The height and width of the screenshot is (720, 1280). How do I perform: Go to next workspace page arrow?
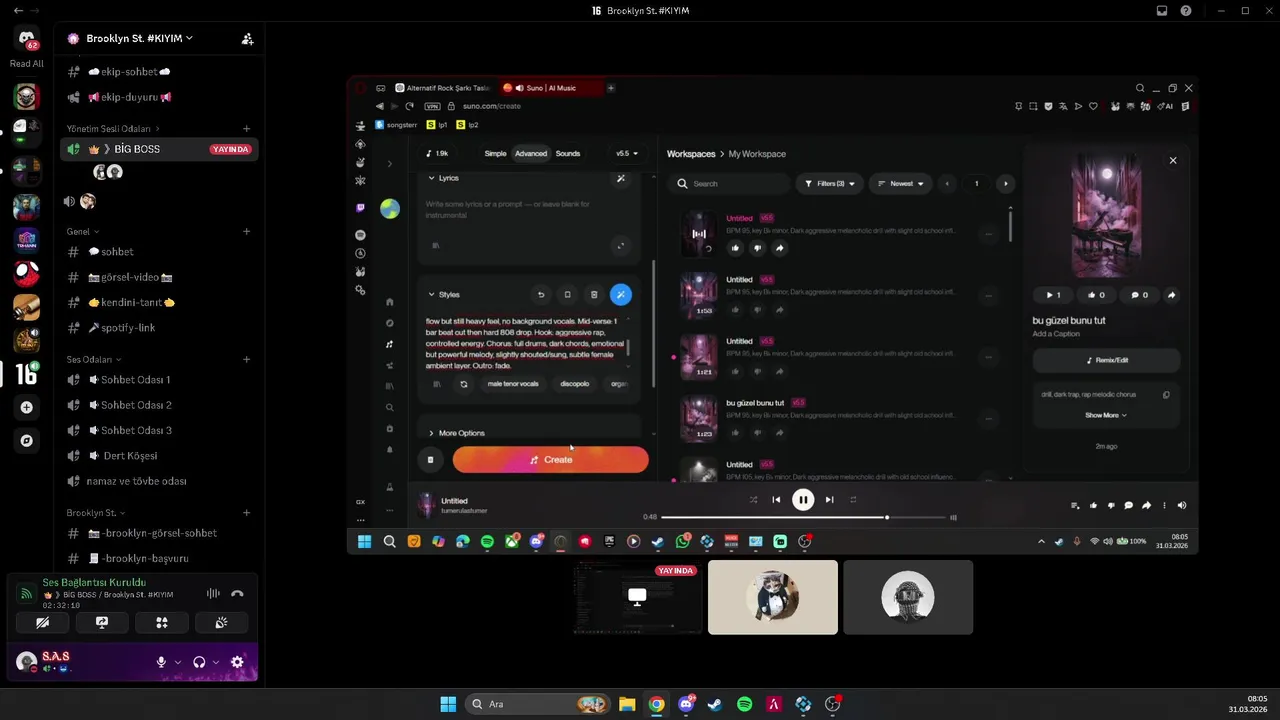[1006, 184]
